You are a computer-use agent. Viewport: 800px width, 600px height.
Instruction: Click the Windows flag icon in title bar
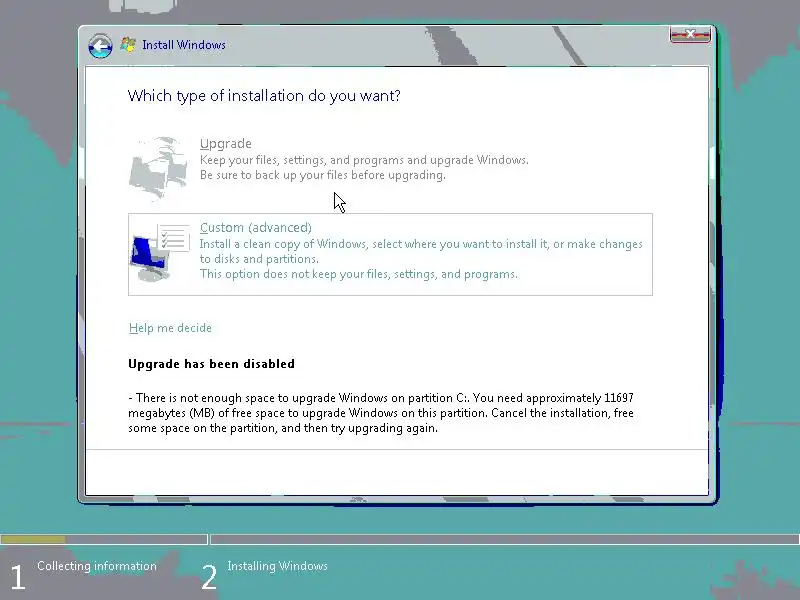(x=128, y=45)
